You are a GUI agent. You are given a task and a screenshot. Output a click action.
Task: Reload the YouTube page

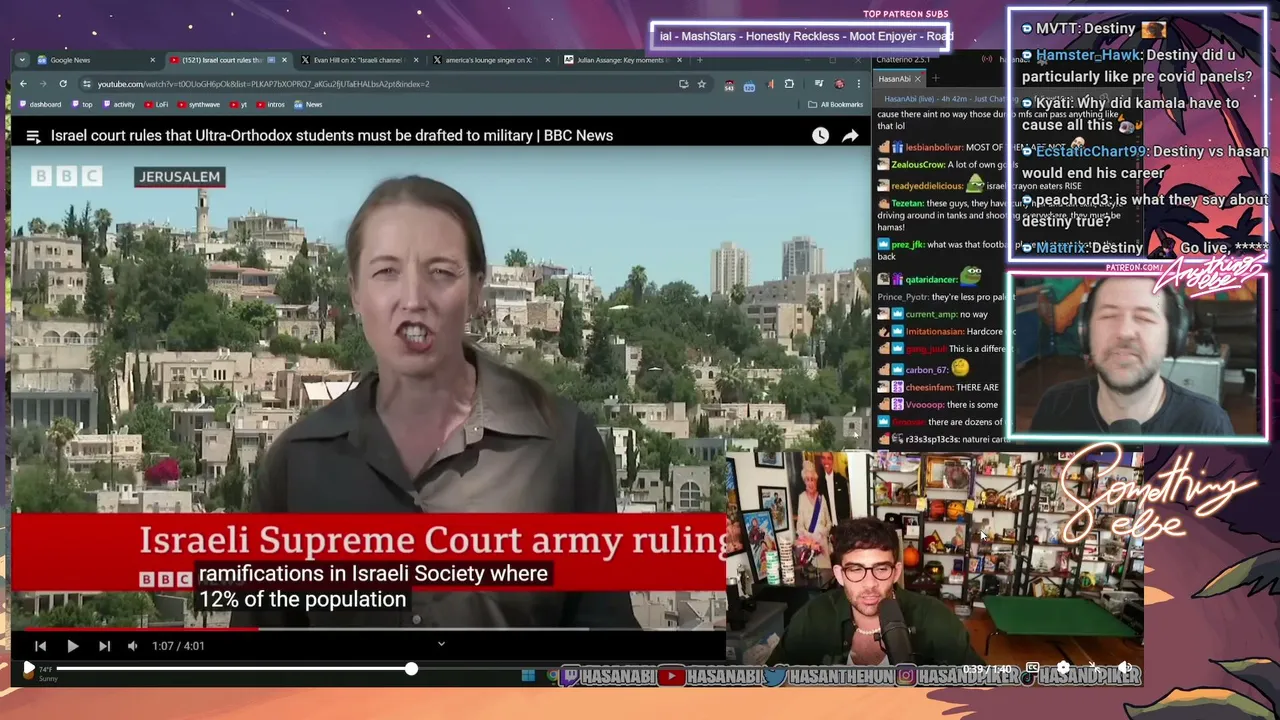pyautogui.click(x=63, y=84)
